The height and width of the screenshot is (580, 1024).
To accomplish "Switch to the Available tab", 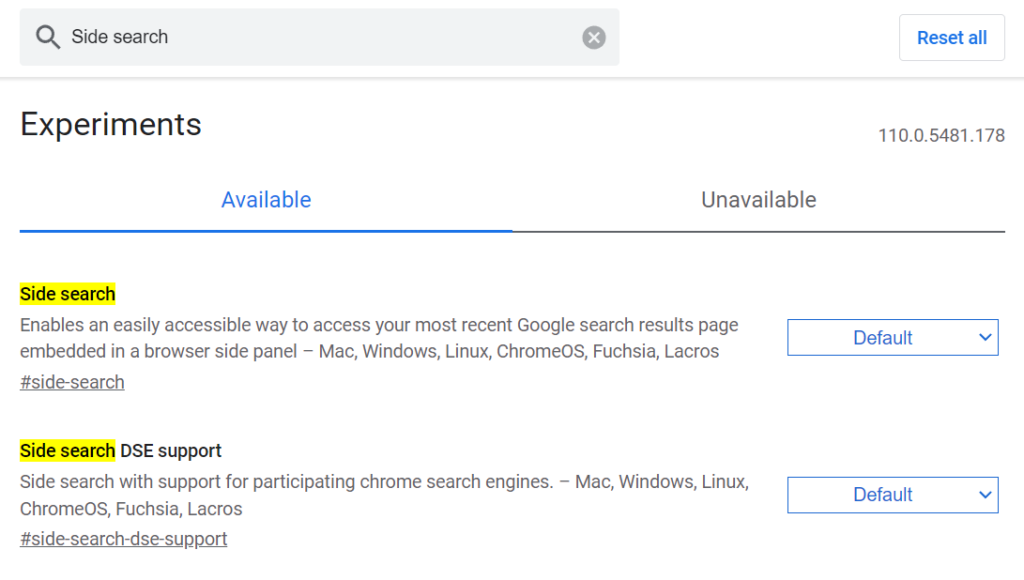I will coord(266,200).
